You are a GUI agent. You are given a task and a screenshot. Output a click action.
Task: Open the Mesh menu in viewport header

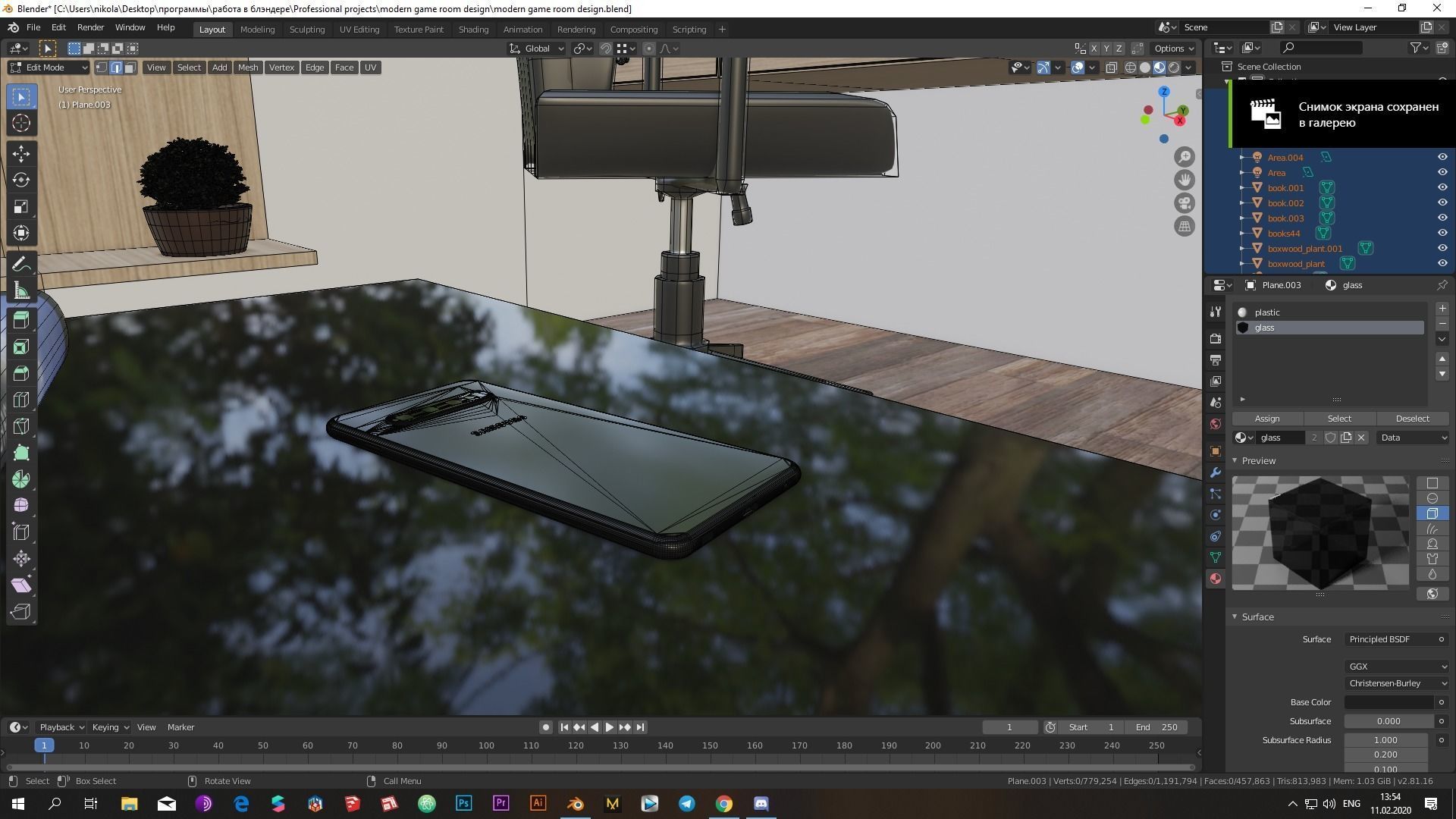(248, 67)
